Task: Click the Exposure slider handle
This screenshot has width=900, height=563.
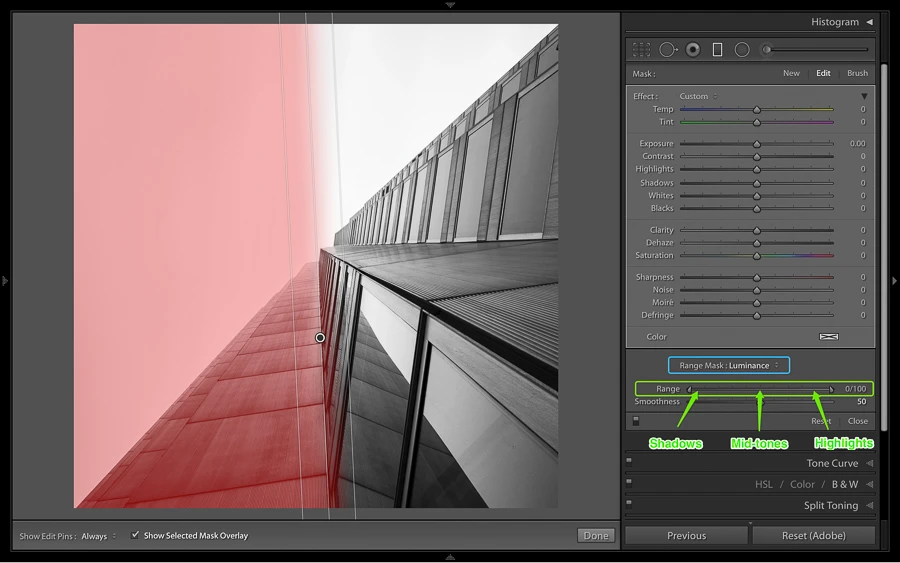Action: pyautogui.click(x=757, y=144)
